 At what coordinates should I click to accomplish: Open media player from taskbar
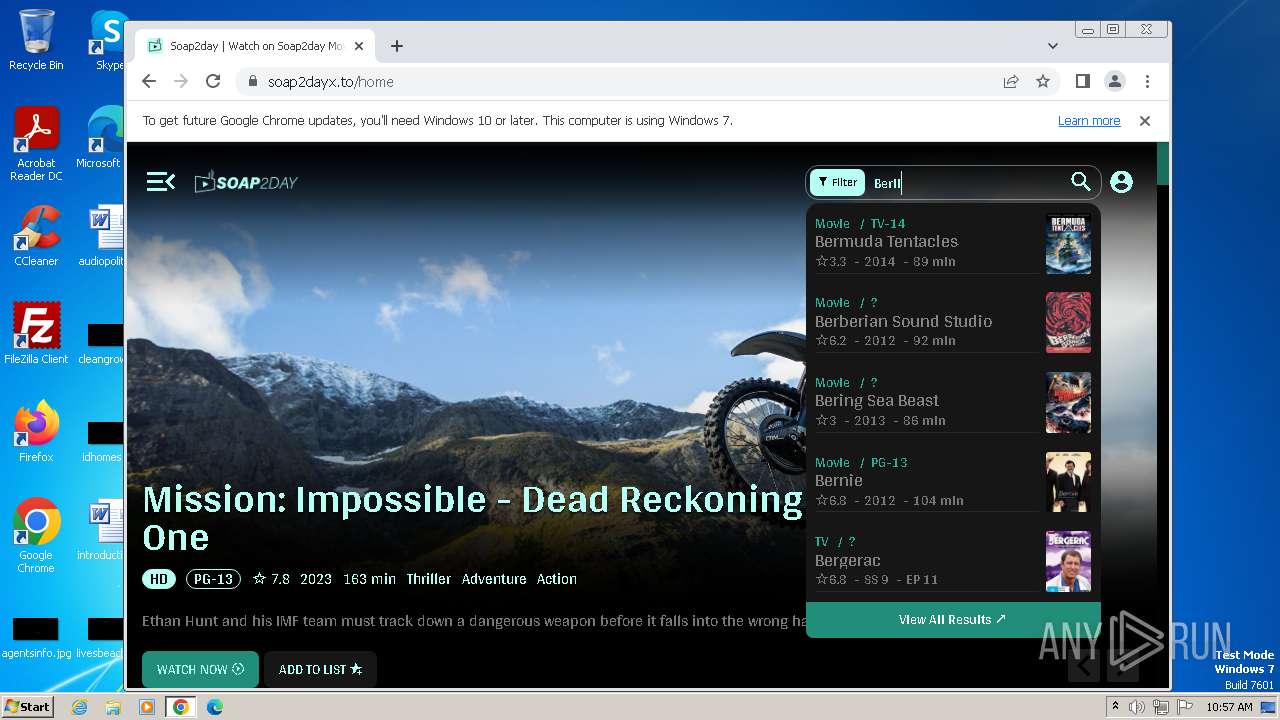[147, 707]
